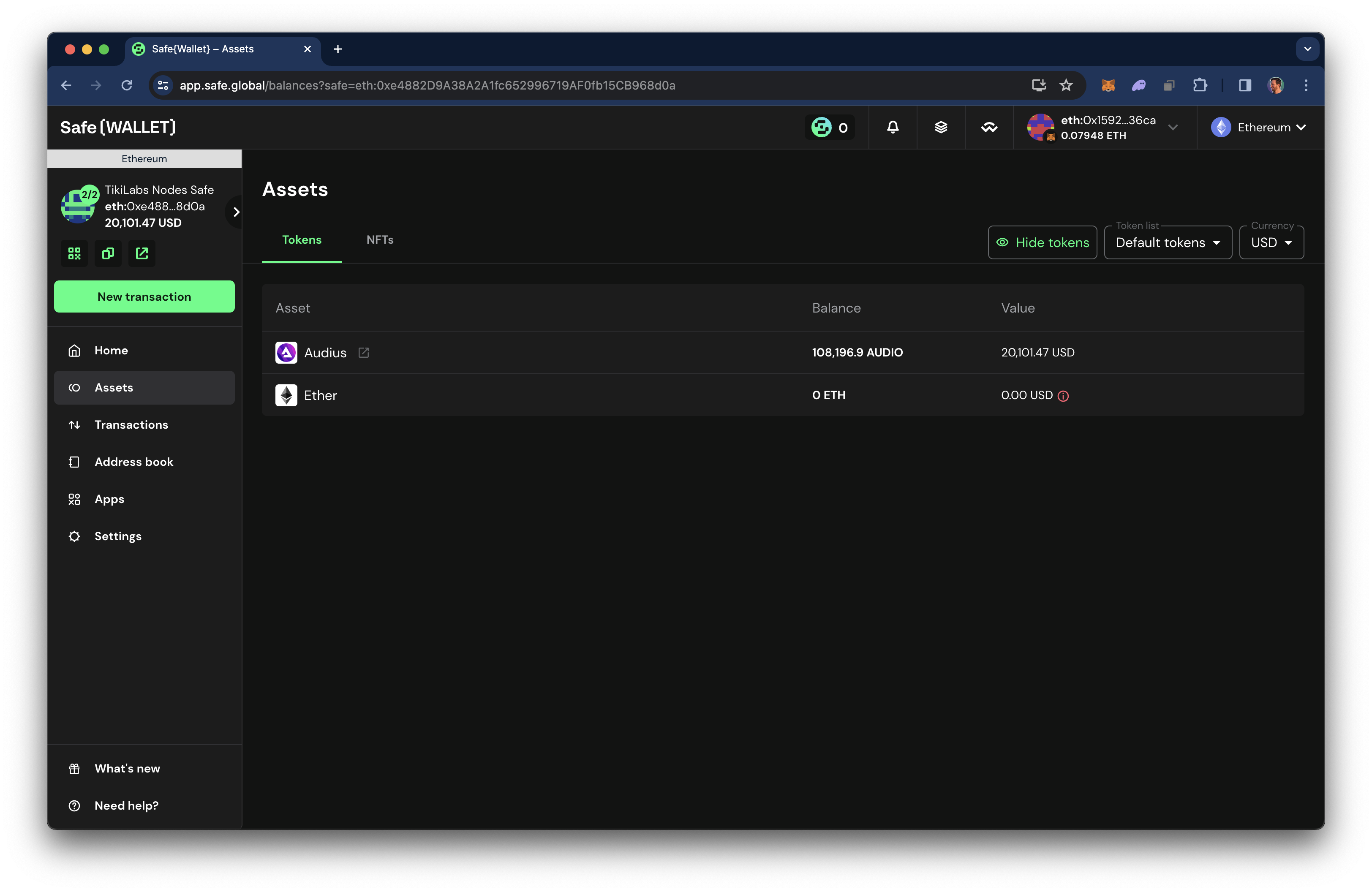The height and width of the screenshot is (892, 1372).
Task: Copy the Safe address icon
Action: coord(108,253)
